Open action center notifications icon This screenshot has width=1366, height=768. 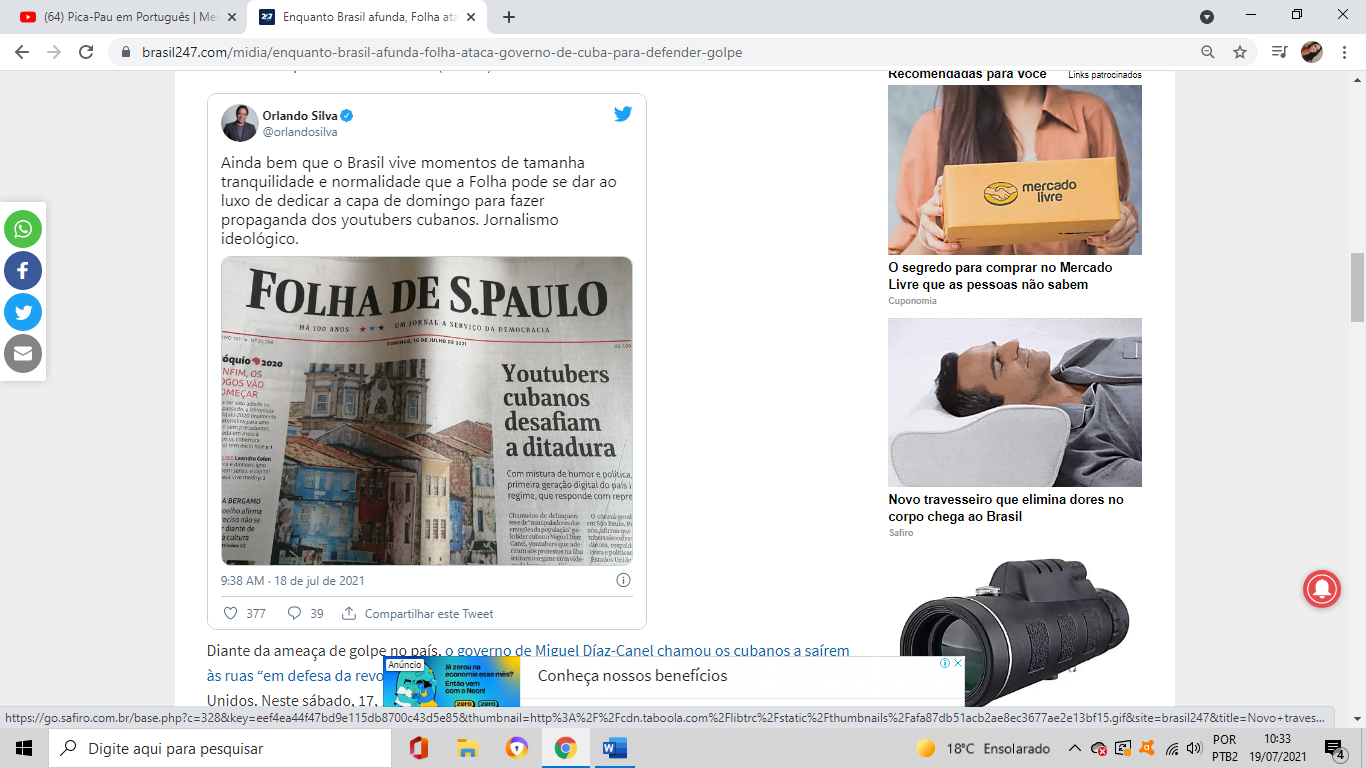(x=1334, y=748)
